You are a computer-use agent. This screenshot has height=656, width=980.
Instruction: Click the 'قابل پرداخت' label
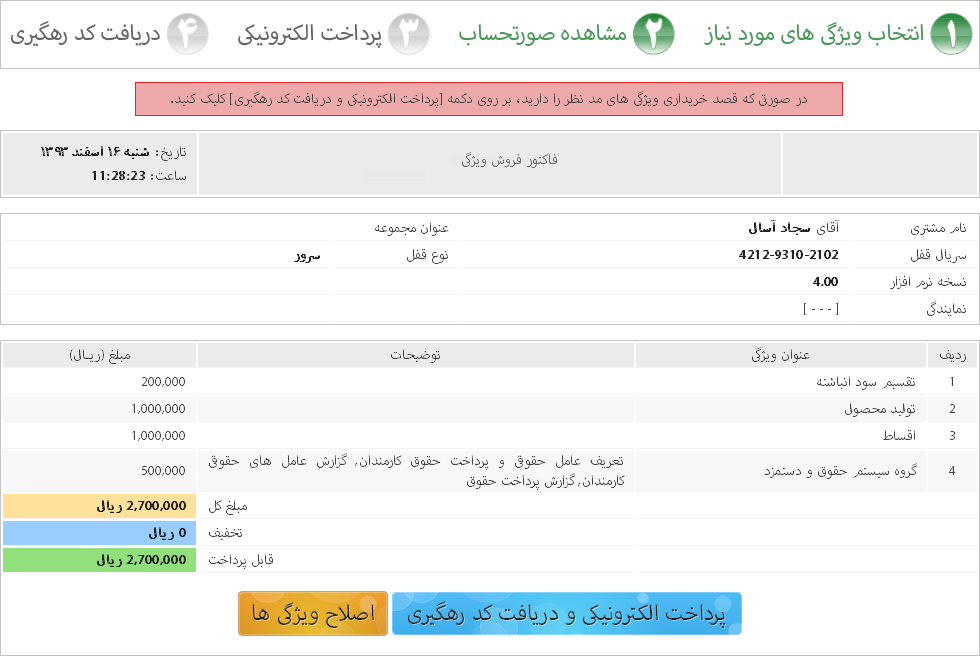click(241, 560)
